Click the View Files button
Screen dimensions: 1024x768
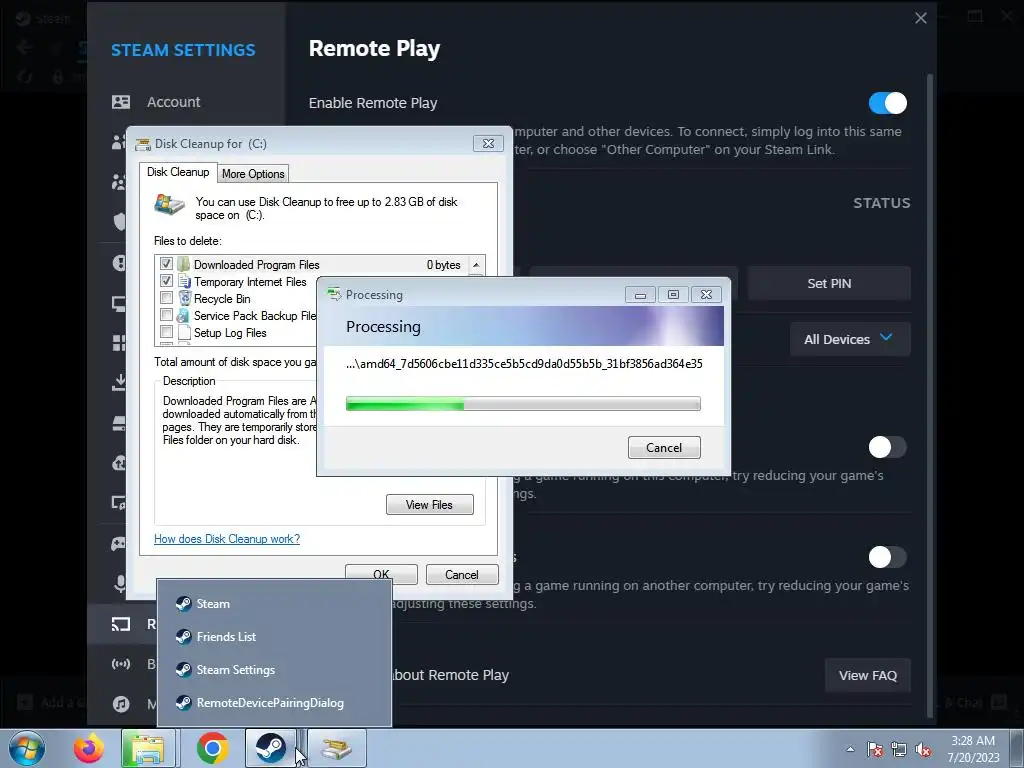tap(430, 505)
